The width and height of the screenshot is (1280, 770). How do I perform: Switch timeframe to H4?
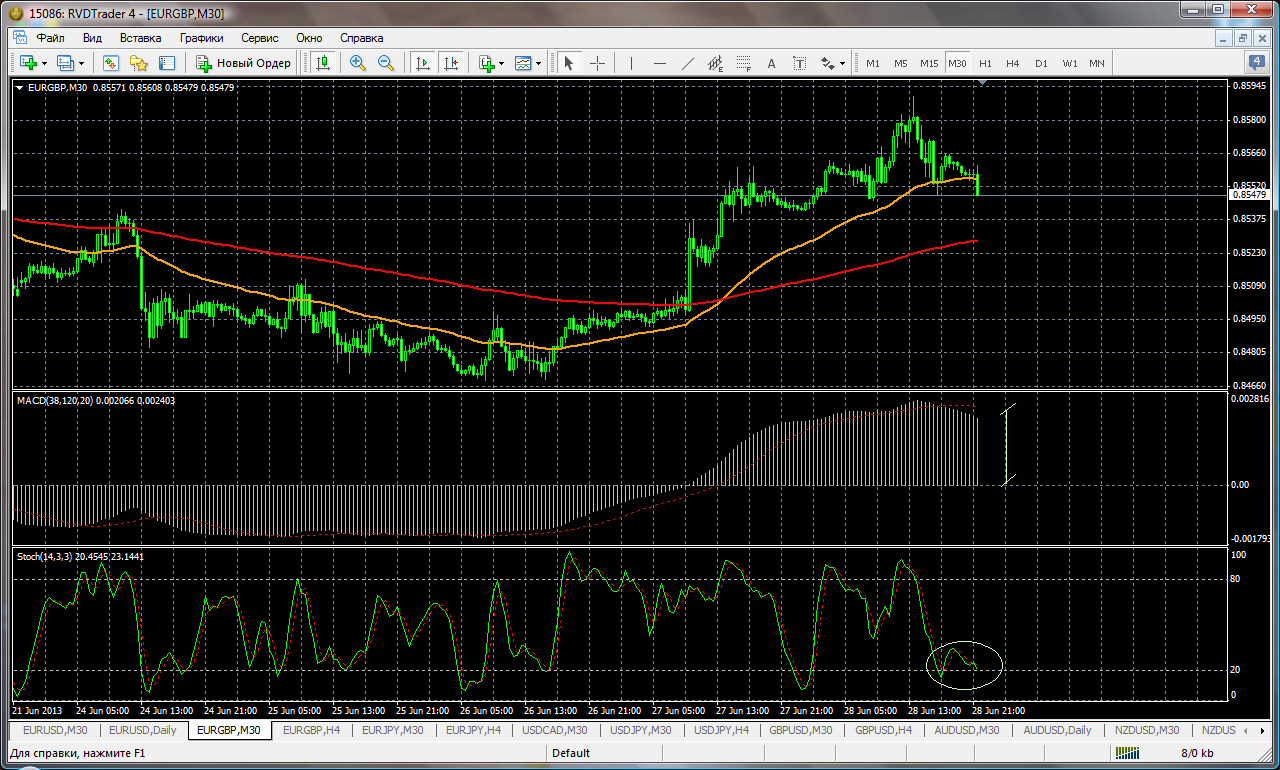coord(1012,63)
